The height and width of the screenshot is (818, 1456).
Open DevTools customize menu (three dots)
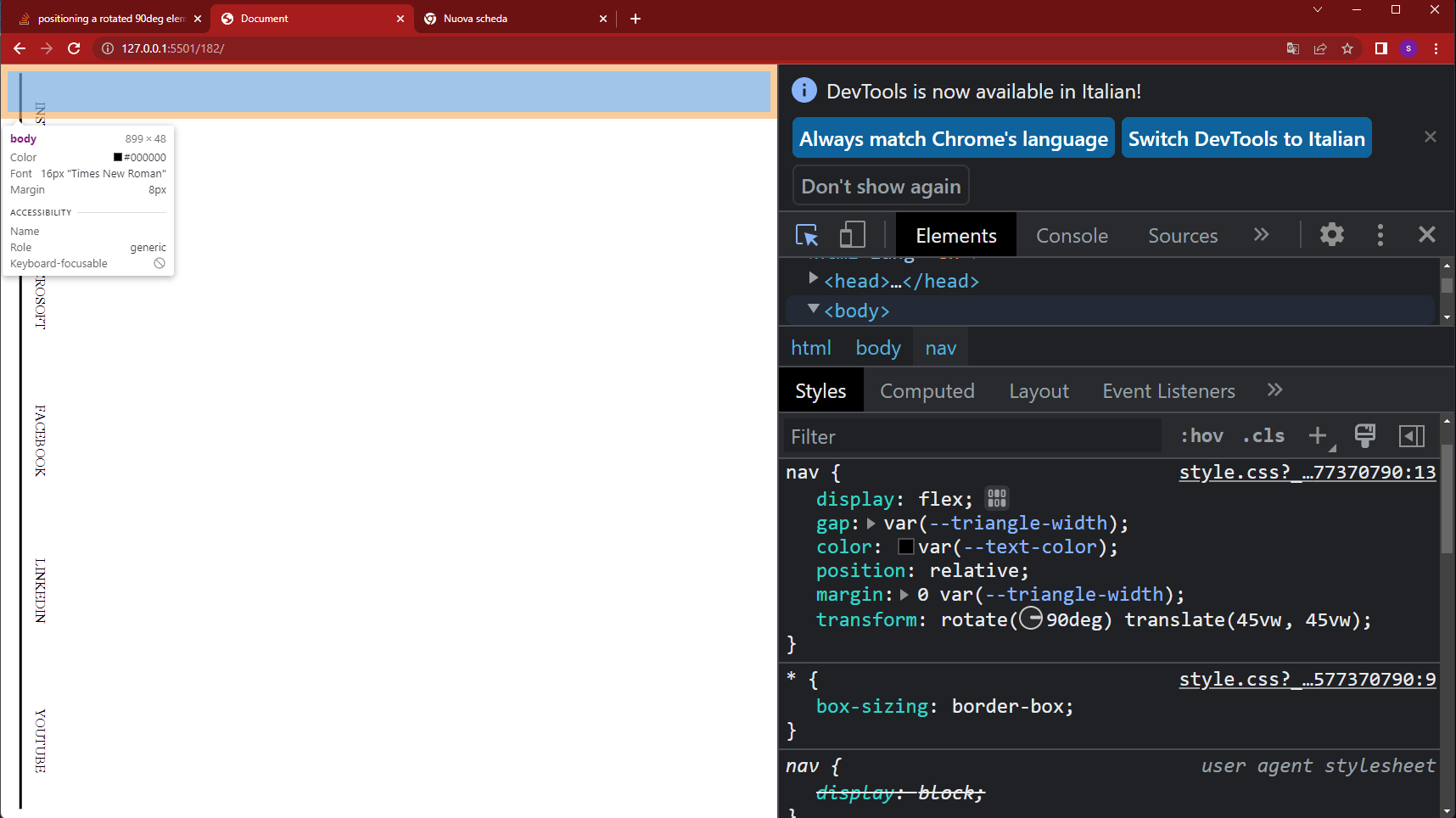coord(1380,235)
